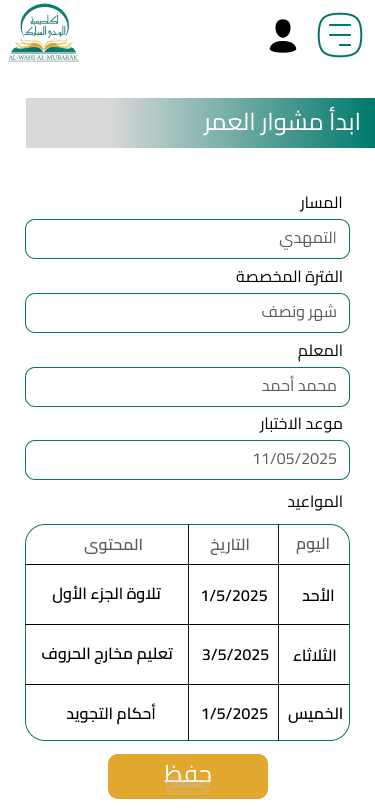Image resolution: width=375 pixels, height=812 pixels.
Task: Choose the المعلم field showing محمد أحمد
Action: pos(188,387)
